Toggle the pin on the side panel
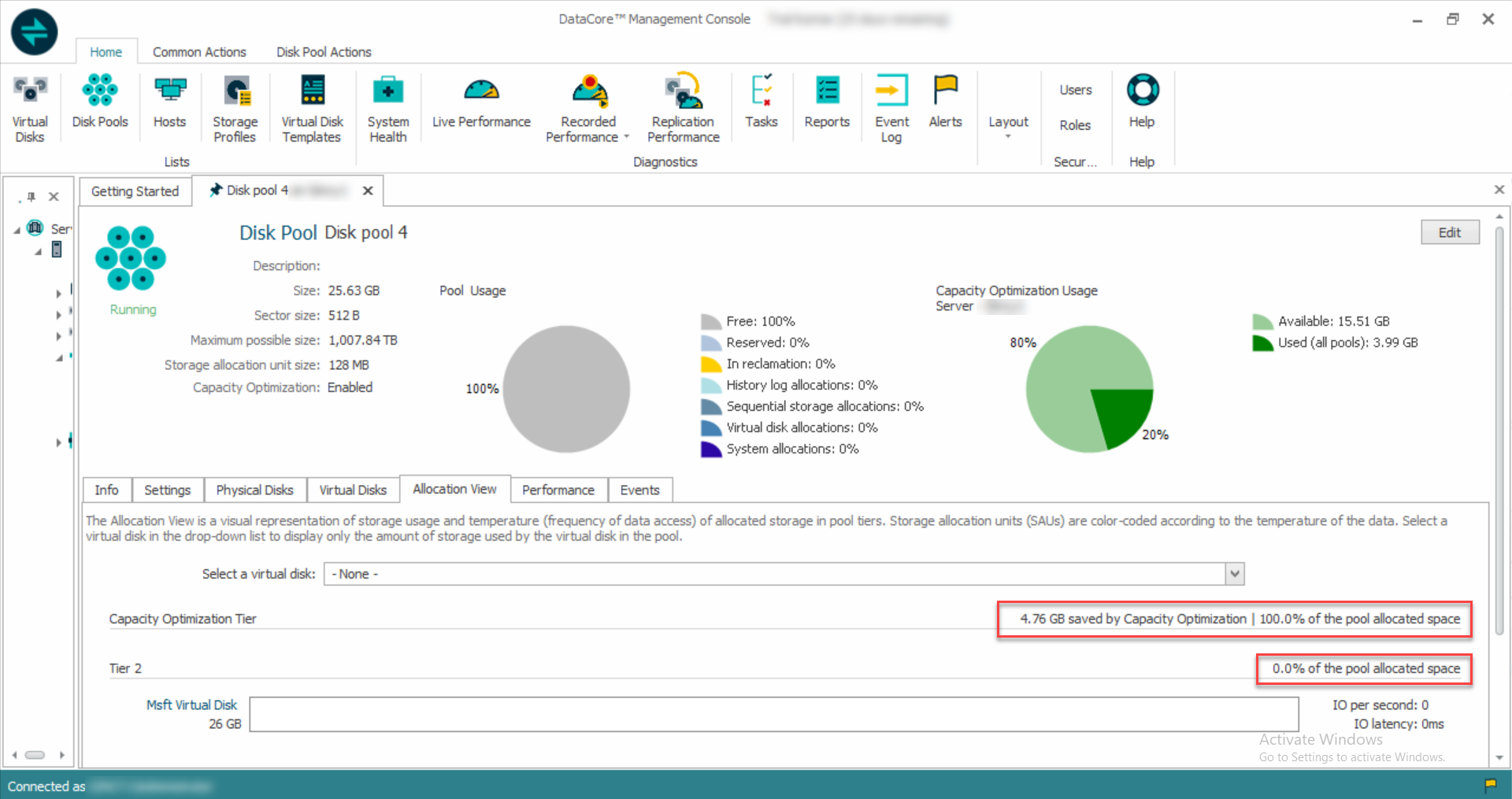Image resolution: width=1512 pixels, height=799 pixels. (x=31, y=197)
